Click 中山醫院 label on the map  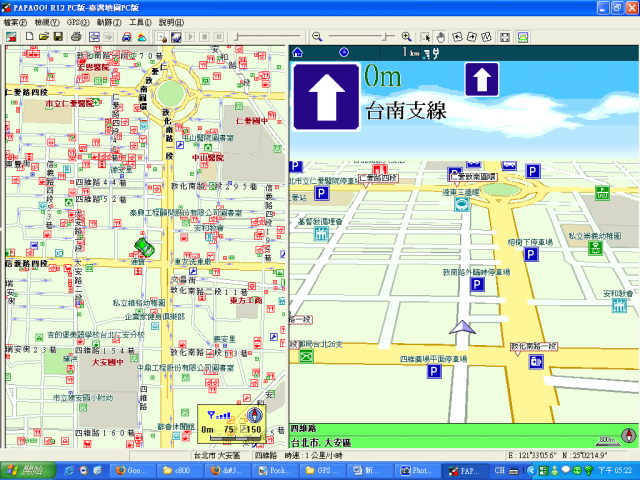208,157
